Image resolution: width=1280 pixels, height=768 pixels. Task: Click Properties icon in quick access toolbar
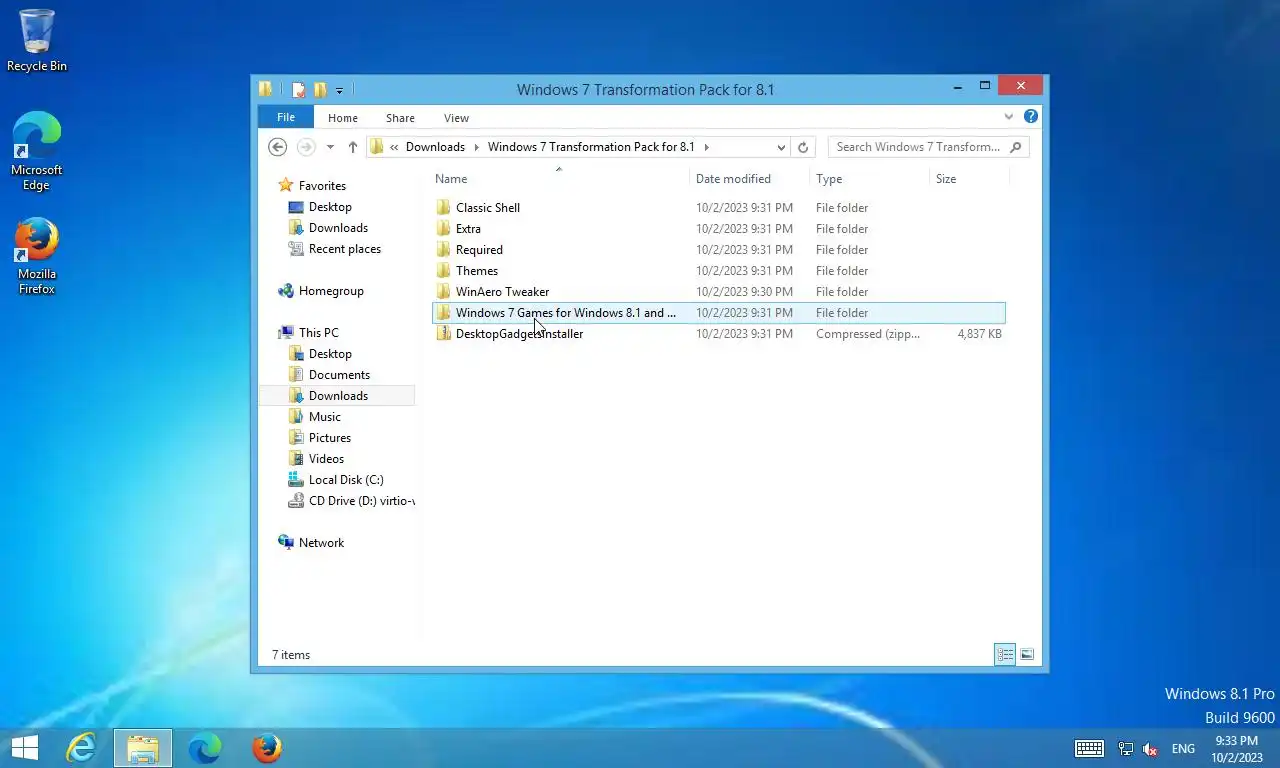pyautogui.click(x=298, y=90)
